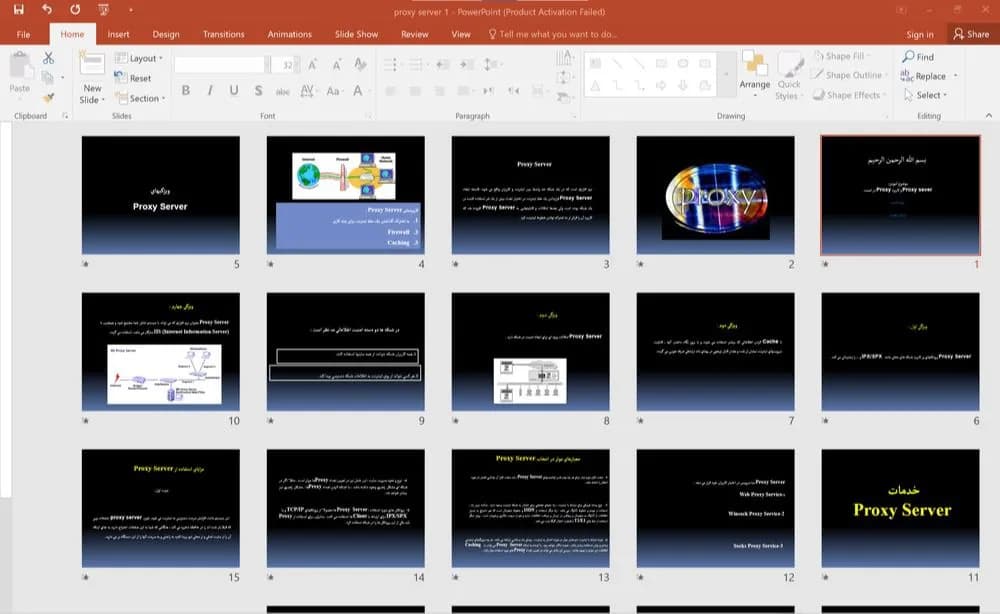Open the Change Case (Aa) option

[333, 91]
